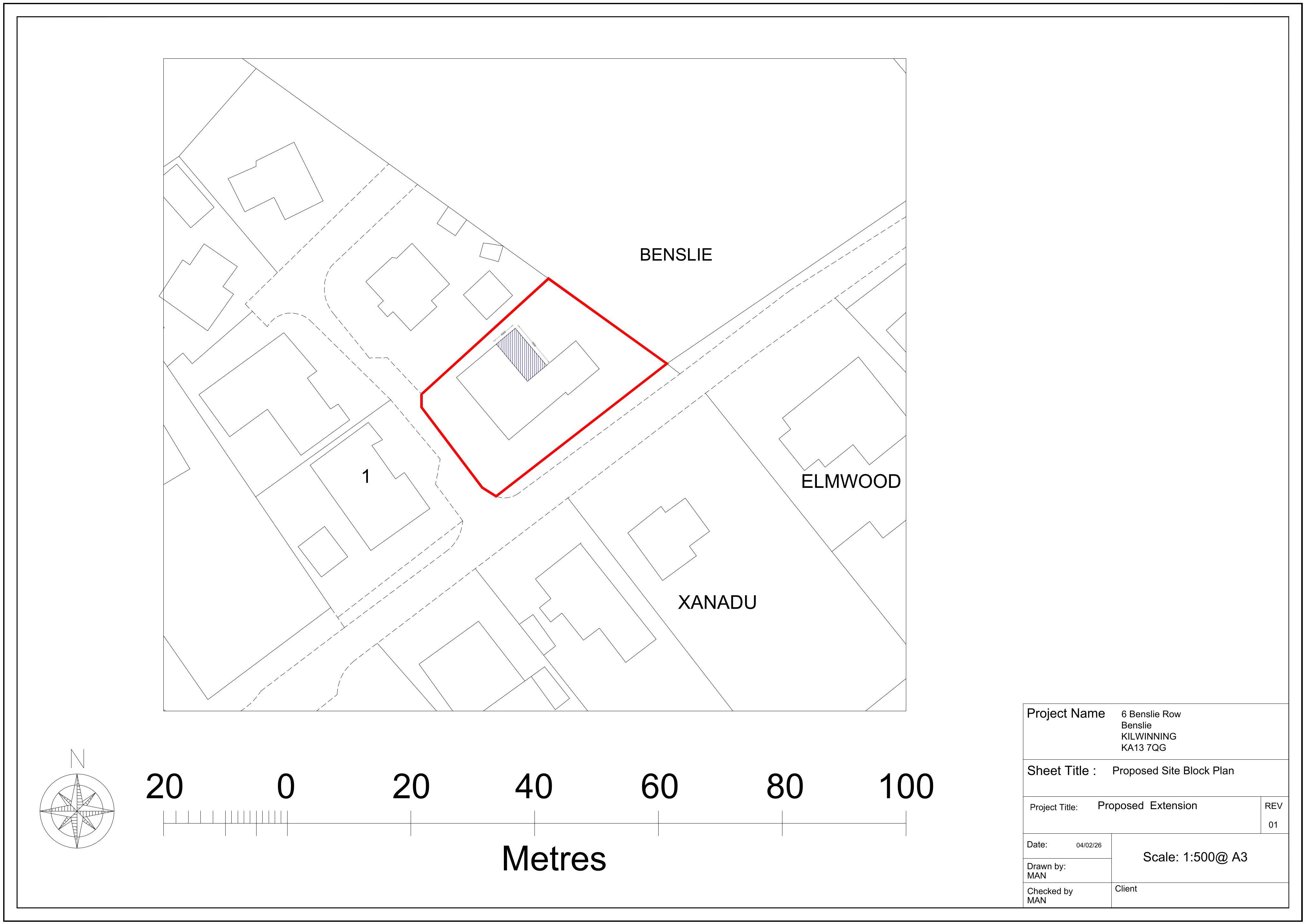Click the Checked by label

pyautogui.click(x=1050, y=891)
